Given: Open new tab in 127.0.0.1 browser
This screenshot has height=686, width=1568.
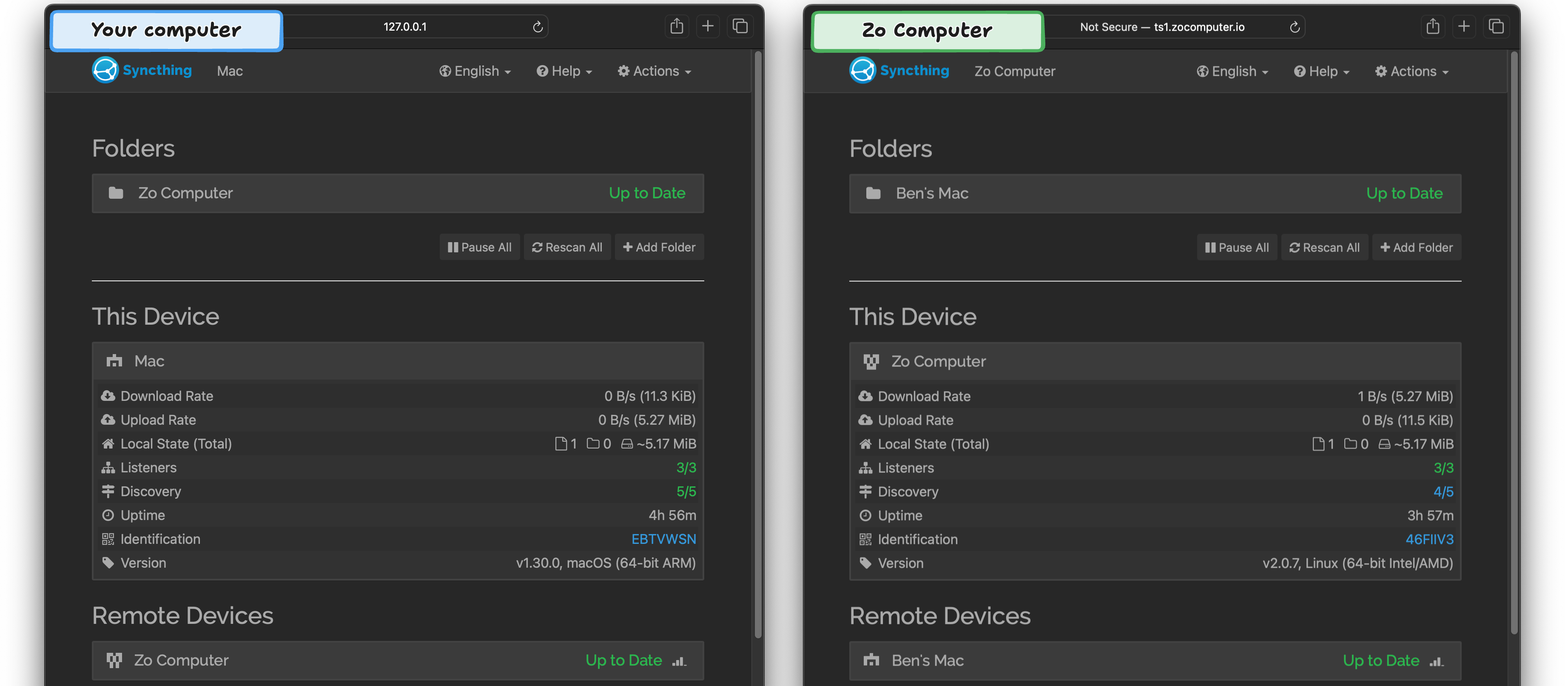Looking at the screenshot, I should click(707, 26).
